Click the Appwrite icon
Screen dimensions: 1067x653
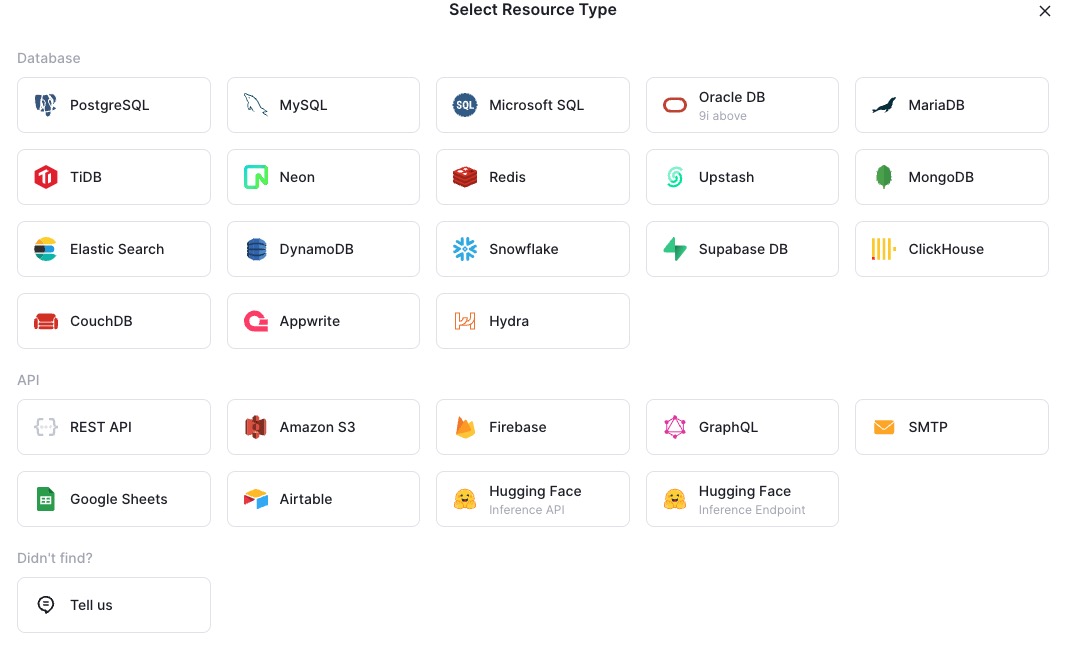pyautogui.click(x=255, y=321)
